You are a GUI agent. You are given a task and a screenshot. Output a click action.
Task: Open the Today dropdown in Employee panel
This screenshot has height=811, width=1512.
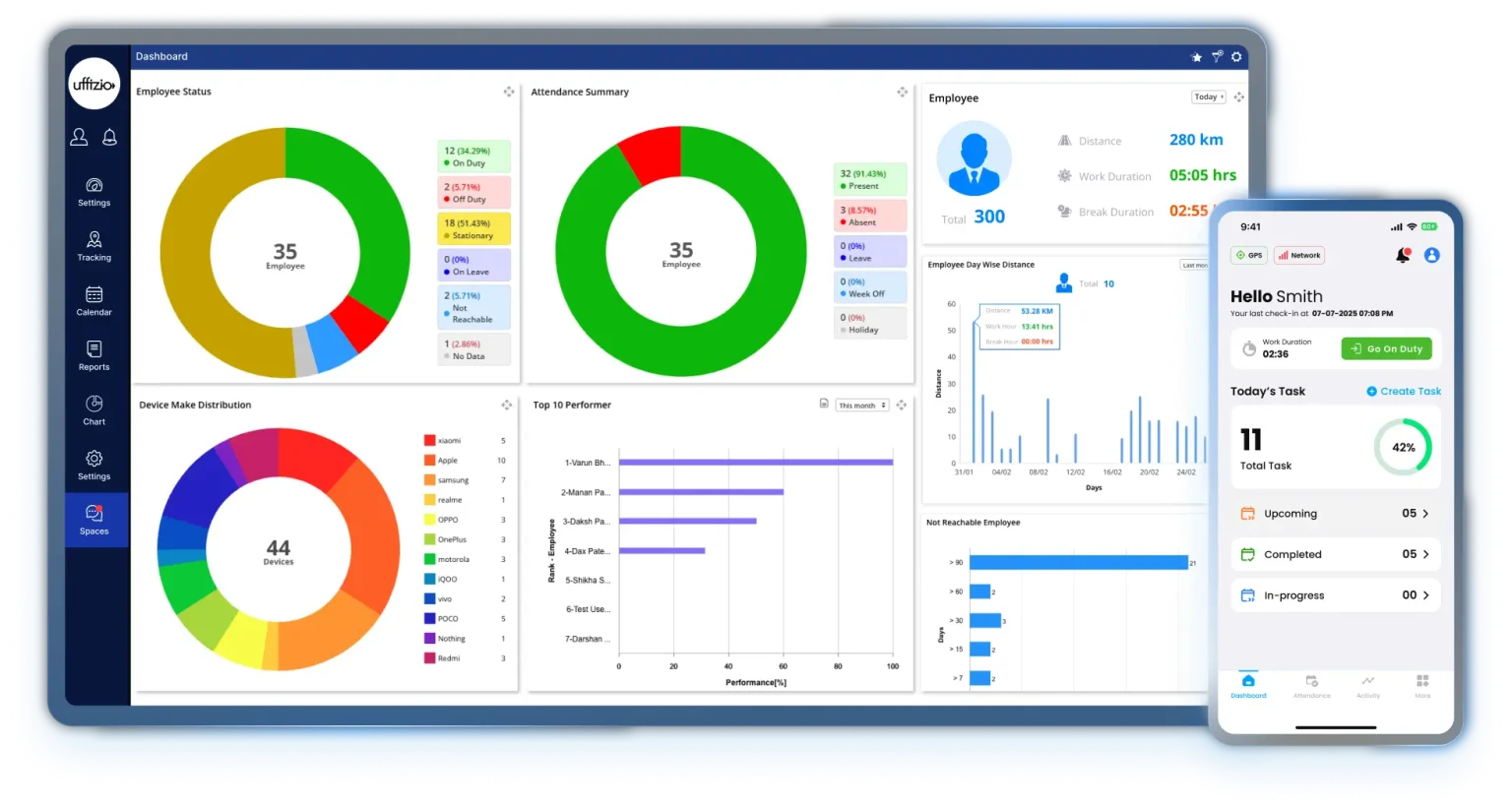pyautogui.click(x=1208, y=97)
